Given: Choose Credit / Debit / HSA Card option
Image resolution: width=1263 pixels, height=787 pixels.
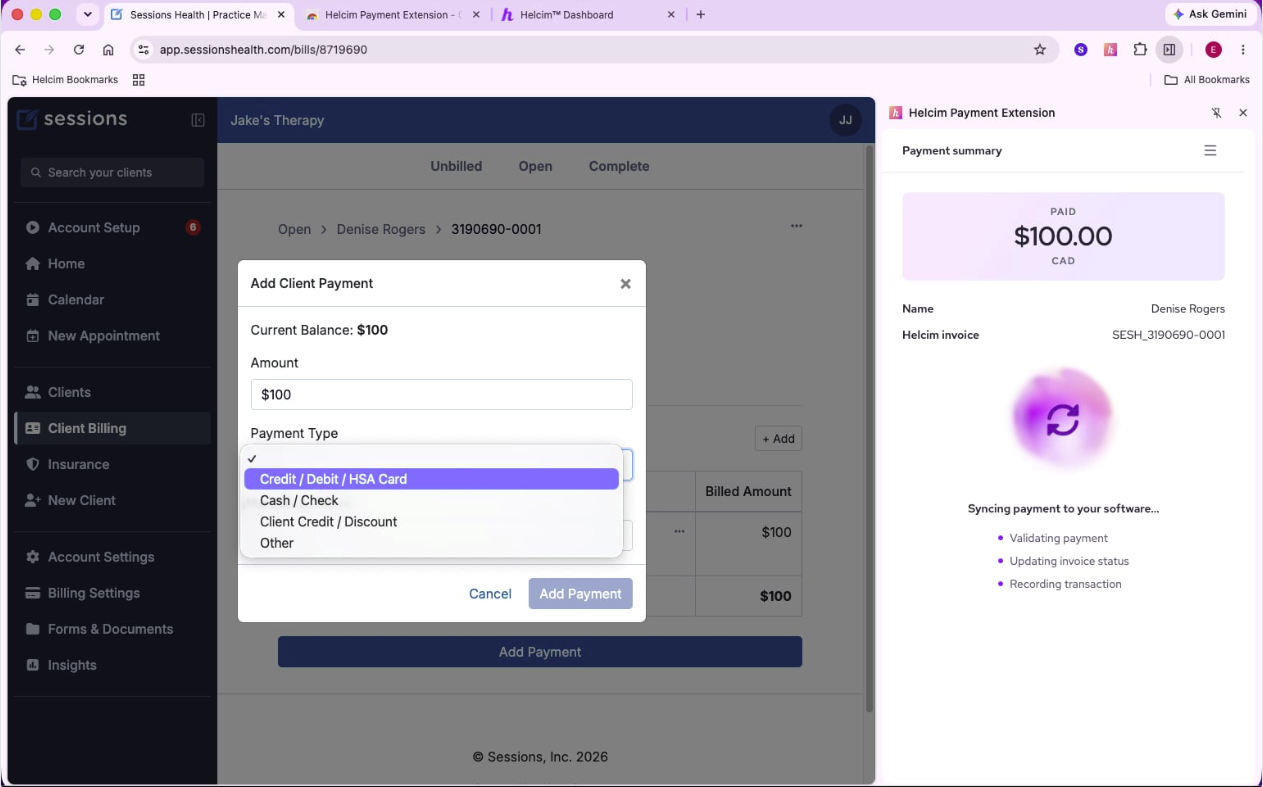Looking at the screenshot, I should 431,479.
